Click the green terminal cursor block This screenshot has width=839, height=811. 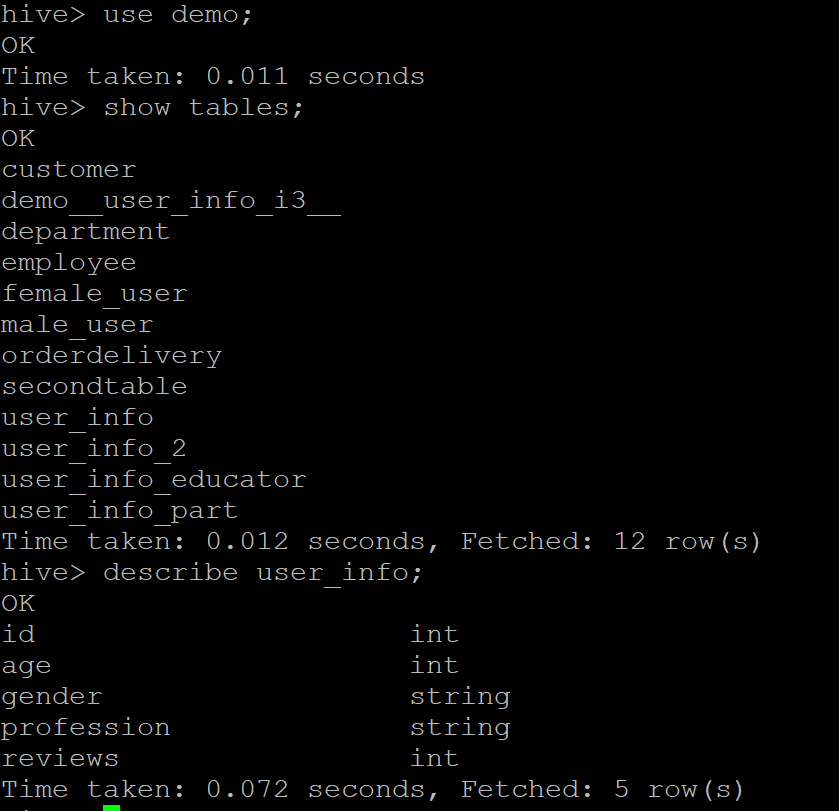111,807
